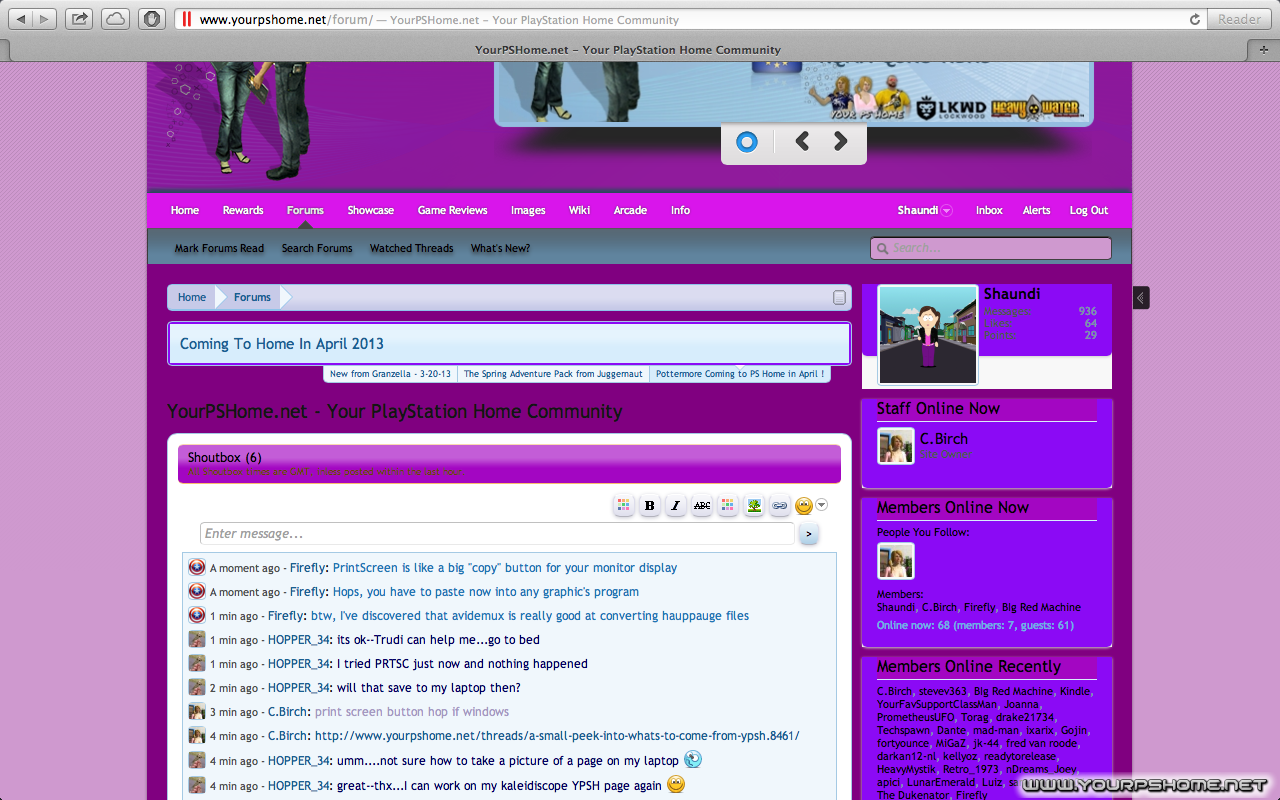Expand the smilies dropdown arrow

pos(822,506)
